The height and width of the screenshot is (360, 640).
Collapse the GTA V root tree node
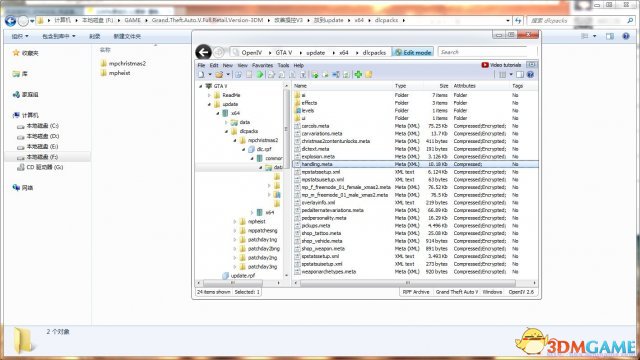200,86
